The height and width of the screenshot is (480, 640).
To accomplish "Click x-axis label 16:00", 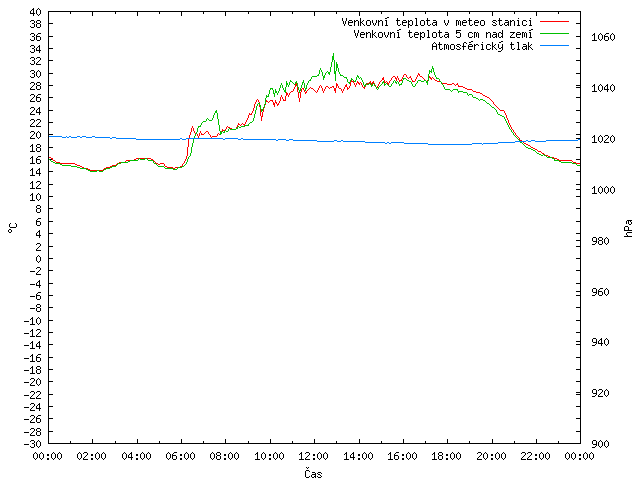I will [x=402, y=456].
